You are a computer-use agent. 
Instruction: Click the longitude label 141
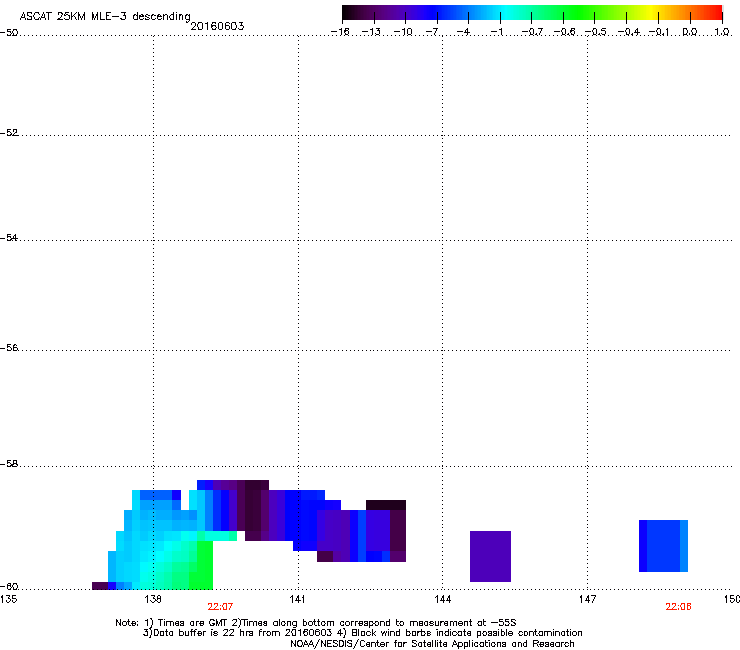pos(297,599)
